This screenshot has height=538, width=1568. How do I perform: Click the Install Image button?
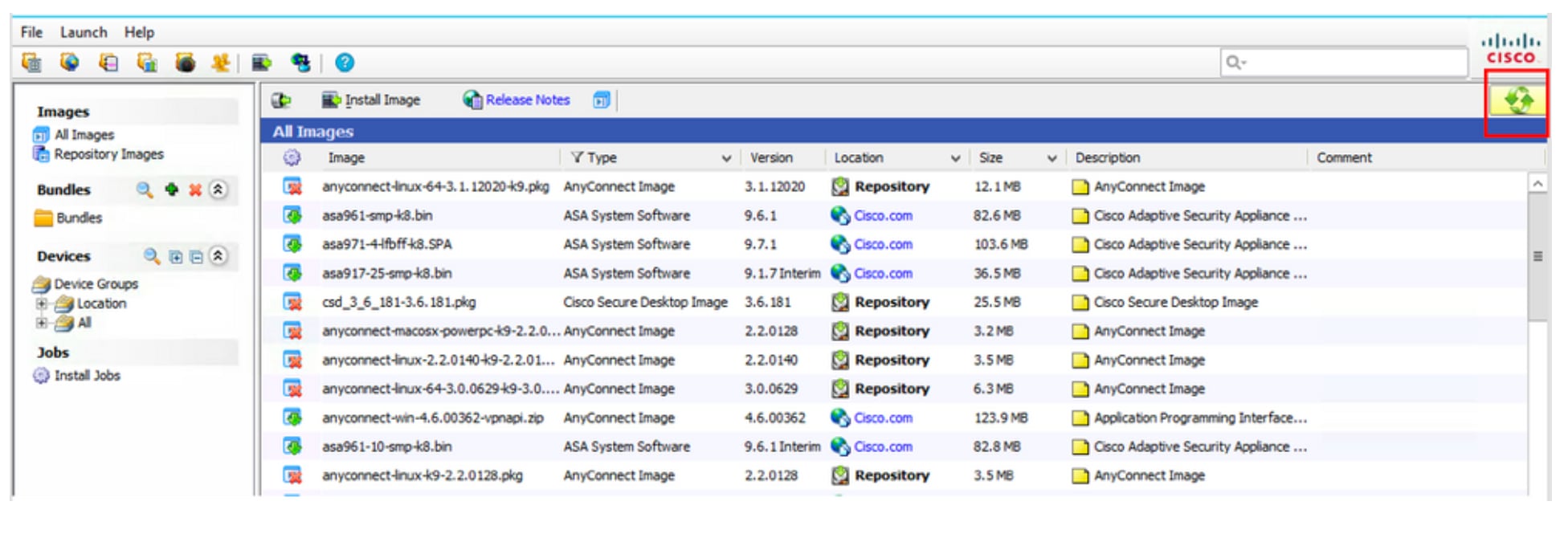371,100
